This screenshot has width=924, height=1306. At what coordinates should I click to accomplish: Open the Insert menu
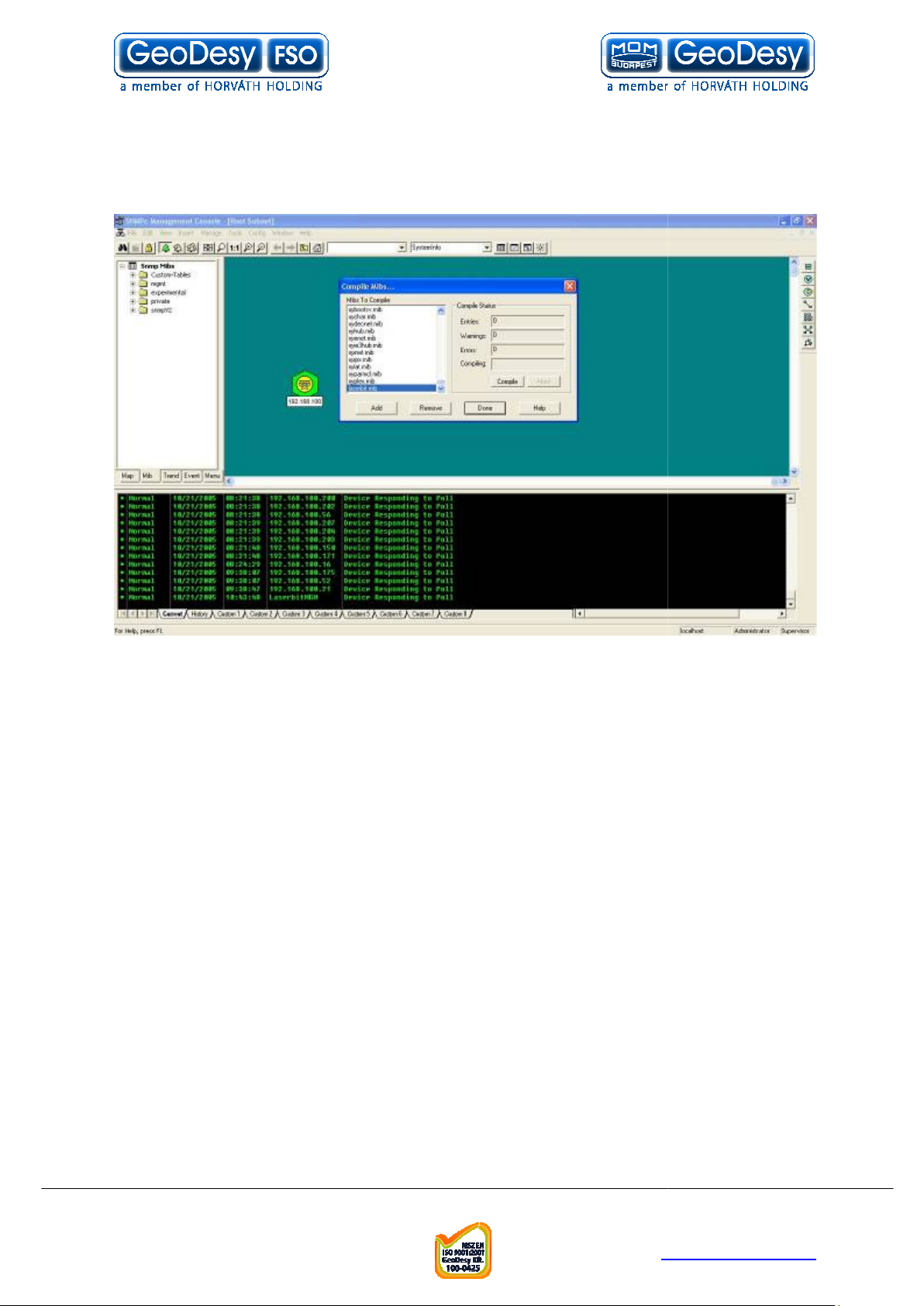186,233
